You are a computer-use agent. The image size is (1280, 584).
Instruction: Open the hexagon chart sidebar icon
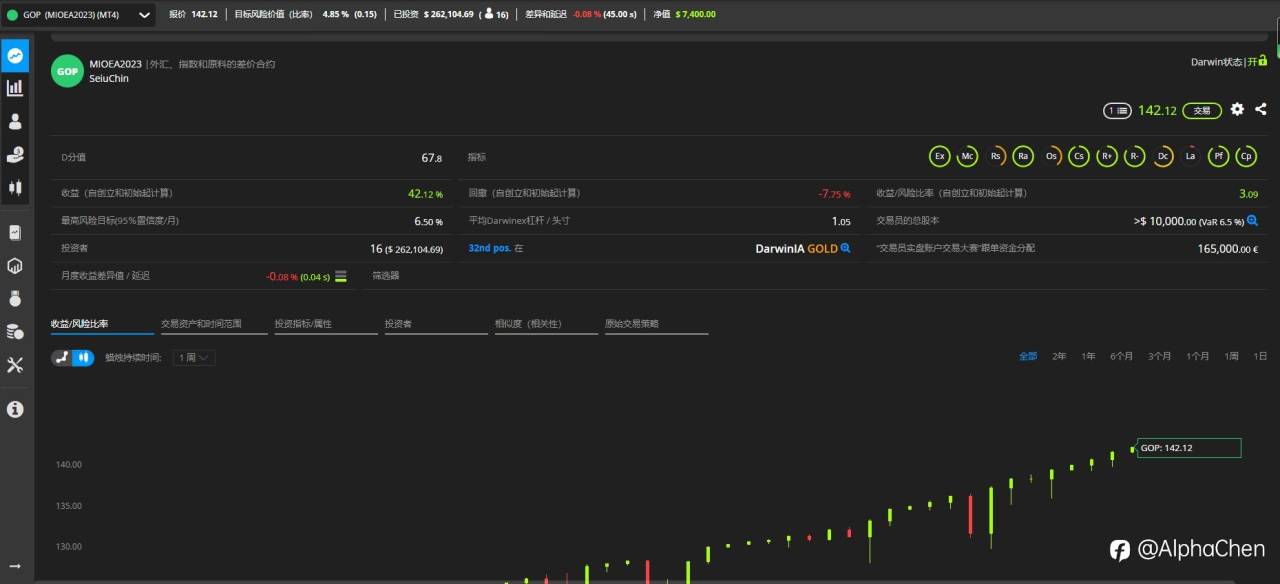coord(15,265)
